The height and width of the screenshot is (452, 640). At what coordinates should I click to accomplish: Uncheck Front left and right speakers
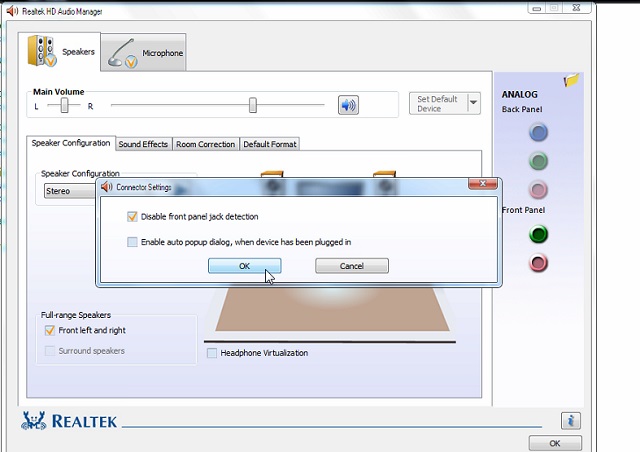(49, 330)
